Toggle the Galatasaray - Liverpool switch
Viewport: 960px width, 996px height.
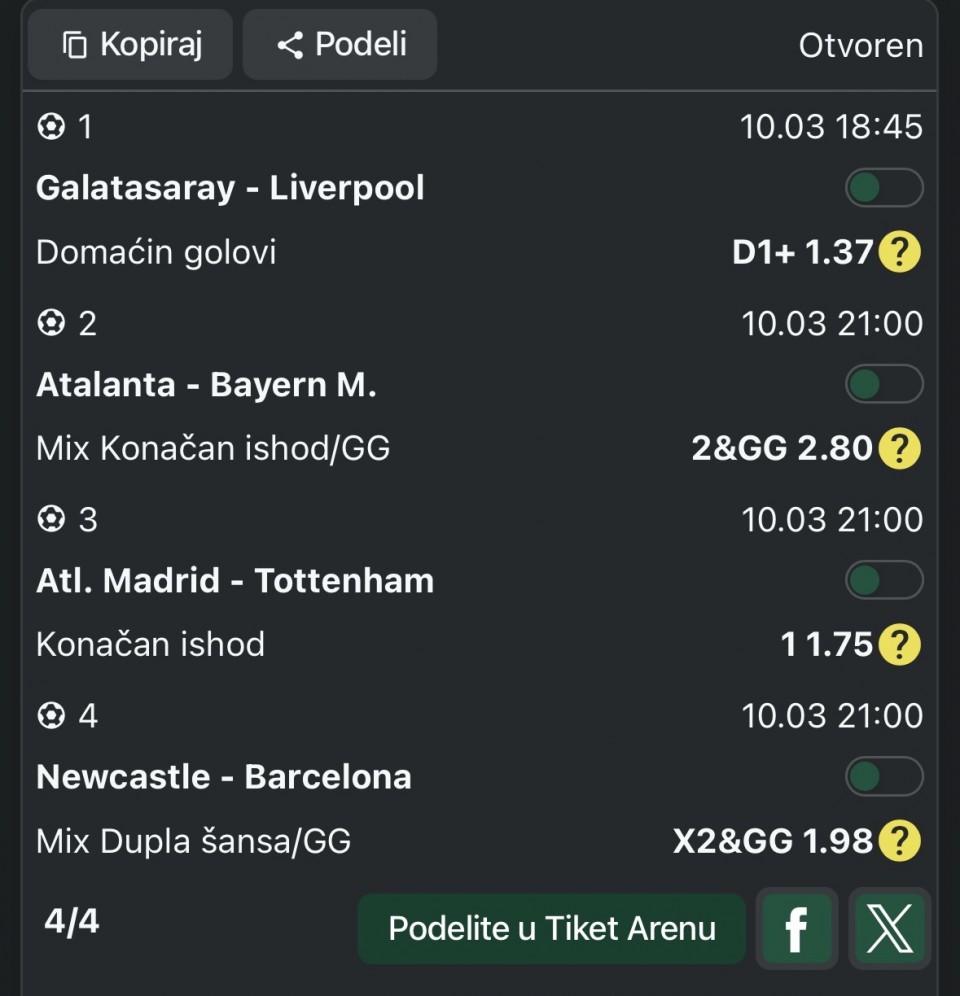tap(884, 188)
